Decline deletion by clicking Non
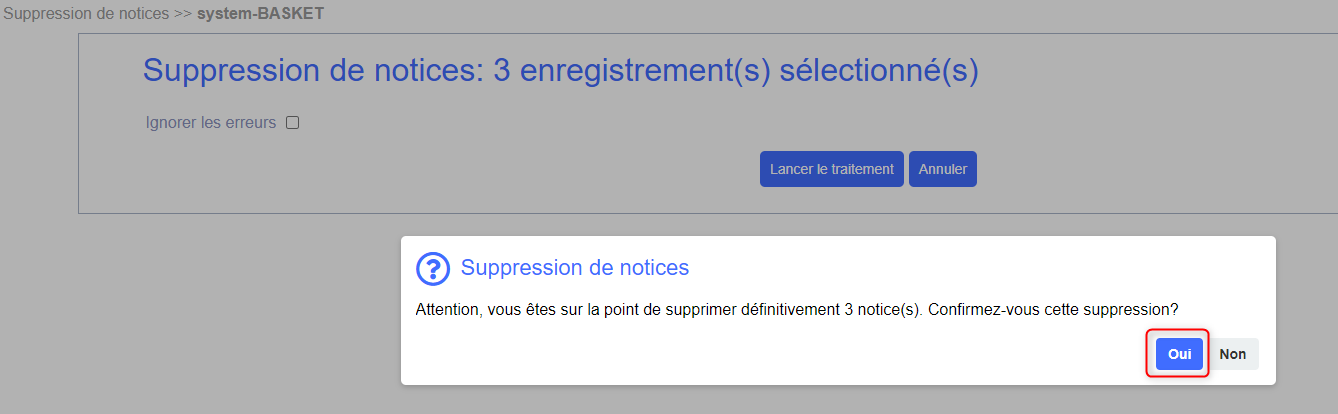 click(x=1233, y=354)
